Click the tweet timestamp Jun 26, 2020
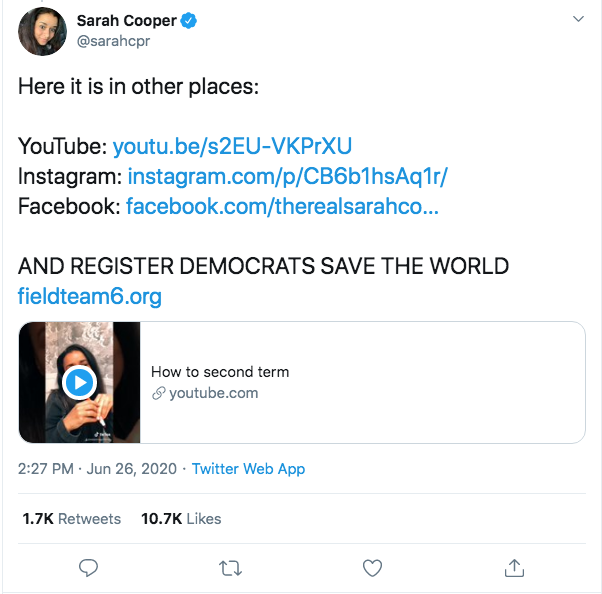 (97, 469)
